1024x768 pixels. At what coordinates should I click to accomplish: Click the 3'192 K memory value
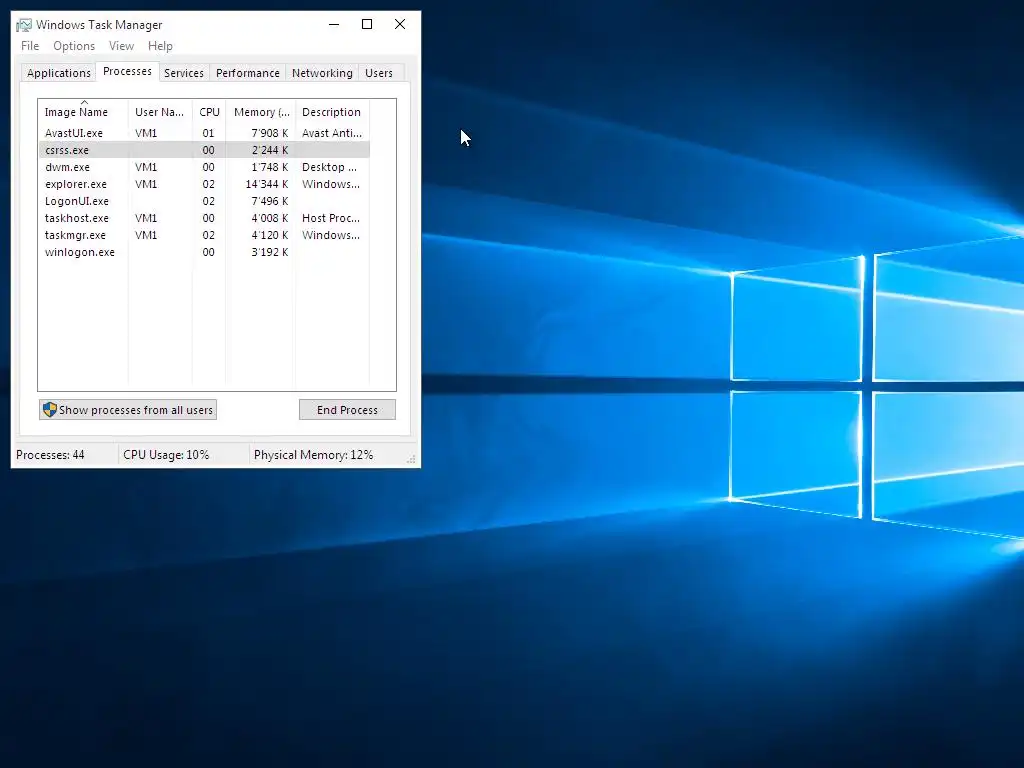[x=270, y=252]
